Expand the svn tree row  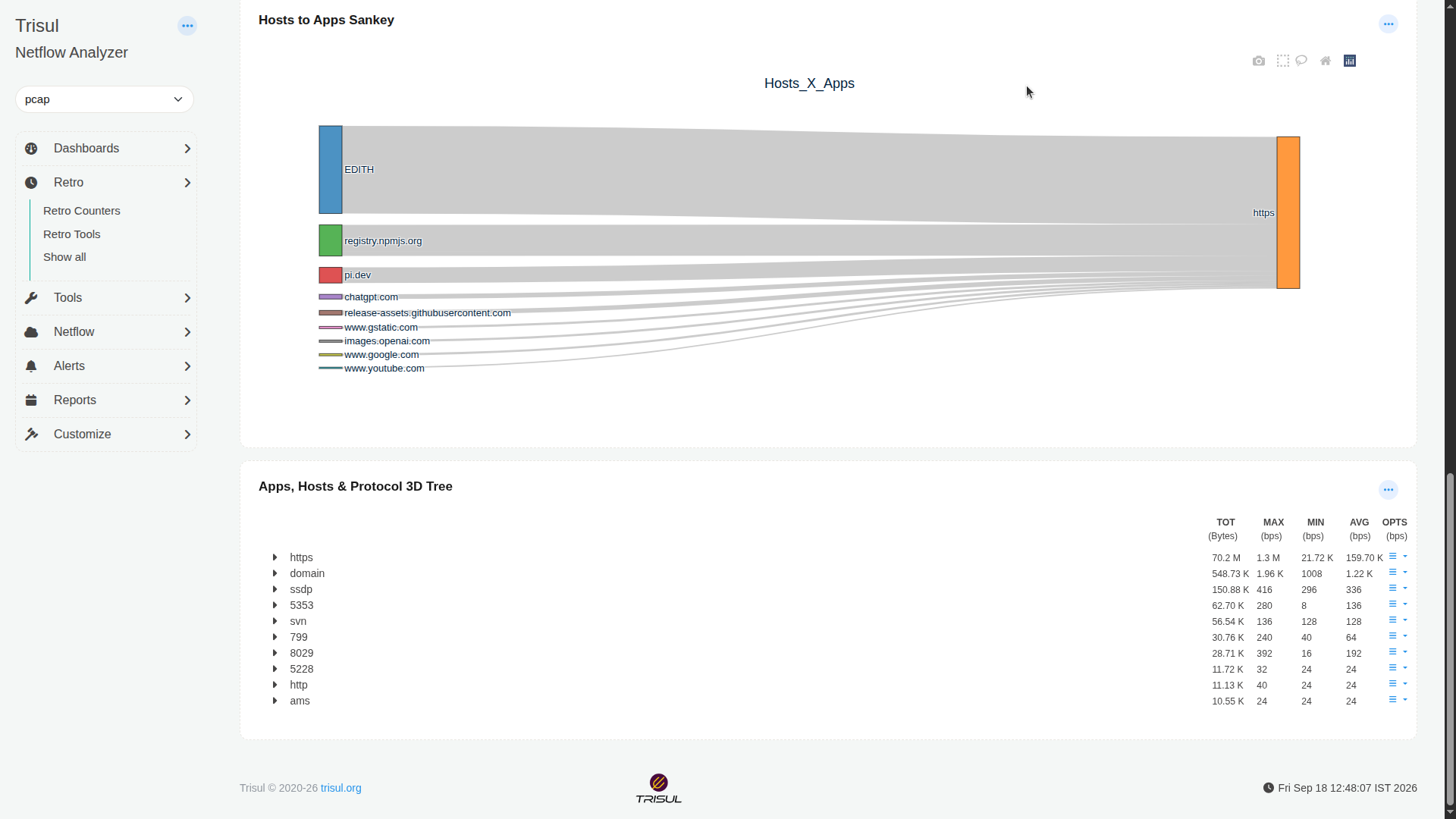tap(275, 621)
